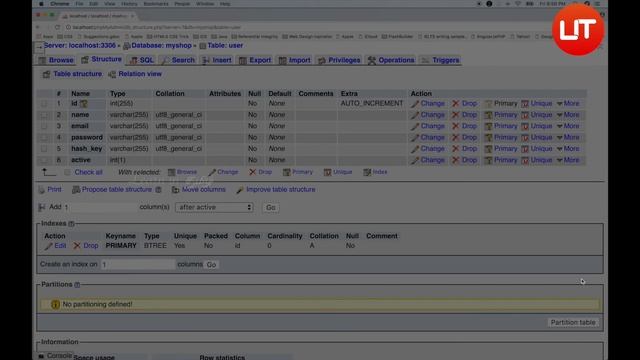This screenshot has width=640, height=360.
Task: Click Drop link for active row
Action: point(469,160)
